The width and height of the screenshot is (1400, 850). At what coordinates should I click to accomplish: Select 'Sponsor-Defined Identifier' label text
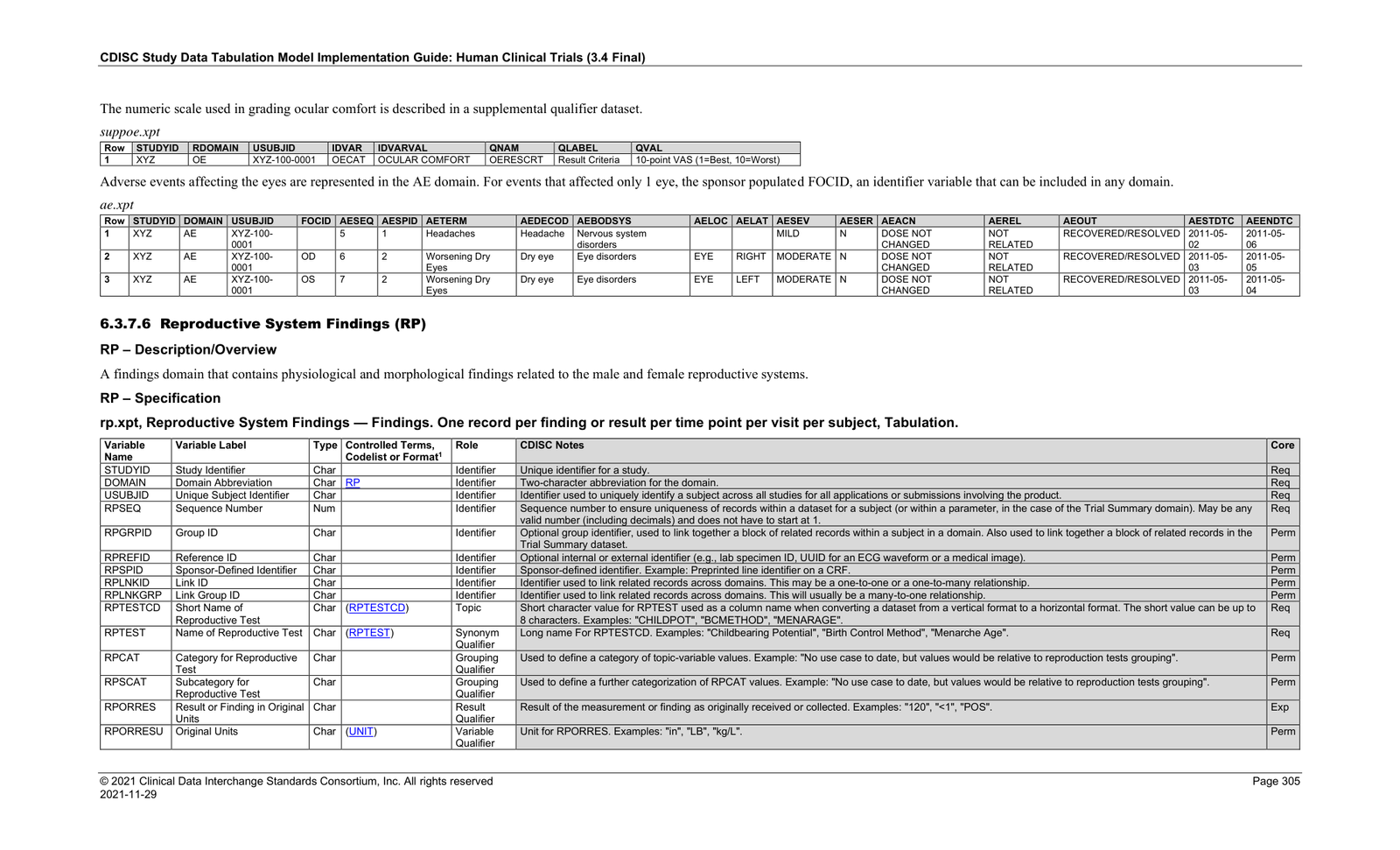click(236, 570)
